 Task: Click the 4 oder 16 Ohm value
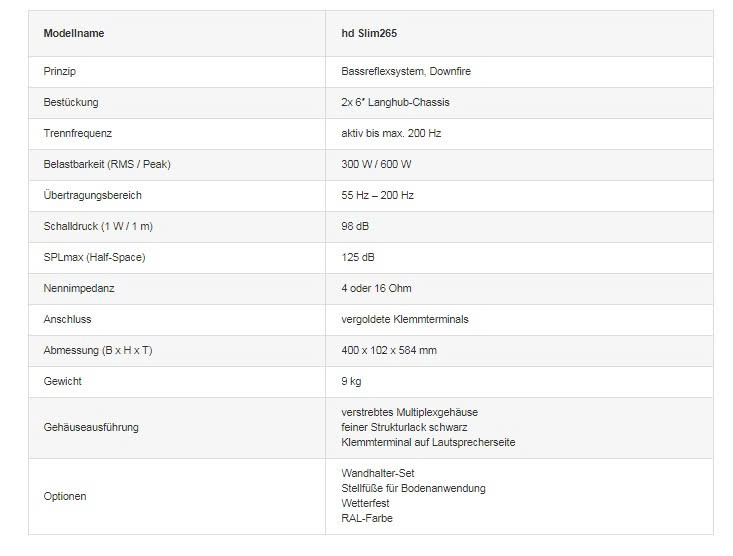pyautogui.click(x=376, y=288)
